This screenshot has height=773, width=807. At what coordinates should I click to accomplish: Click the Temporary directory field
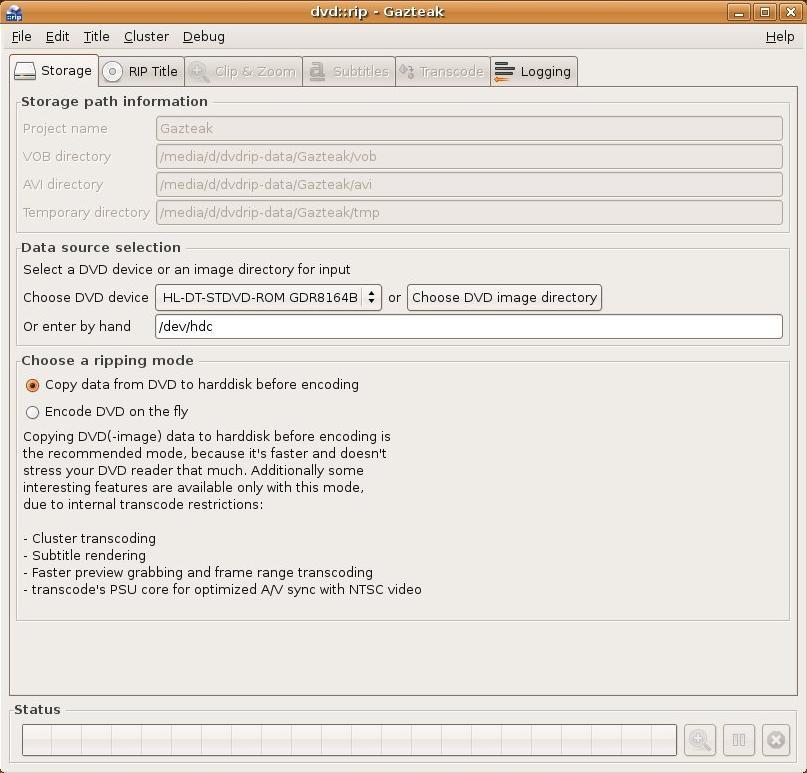[469, 212]
